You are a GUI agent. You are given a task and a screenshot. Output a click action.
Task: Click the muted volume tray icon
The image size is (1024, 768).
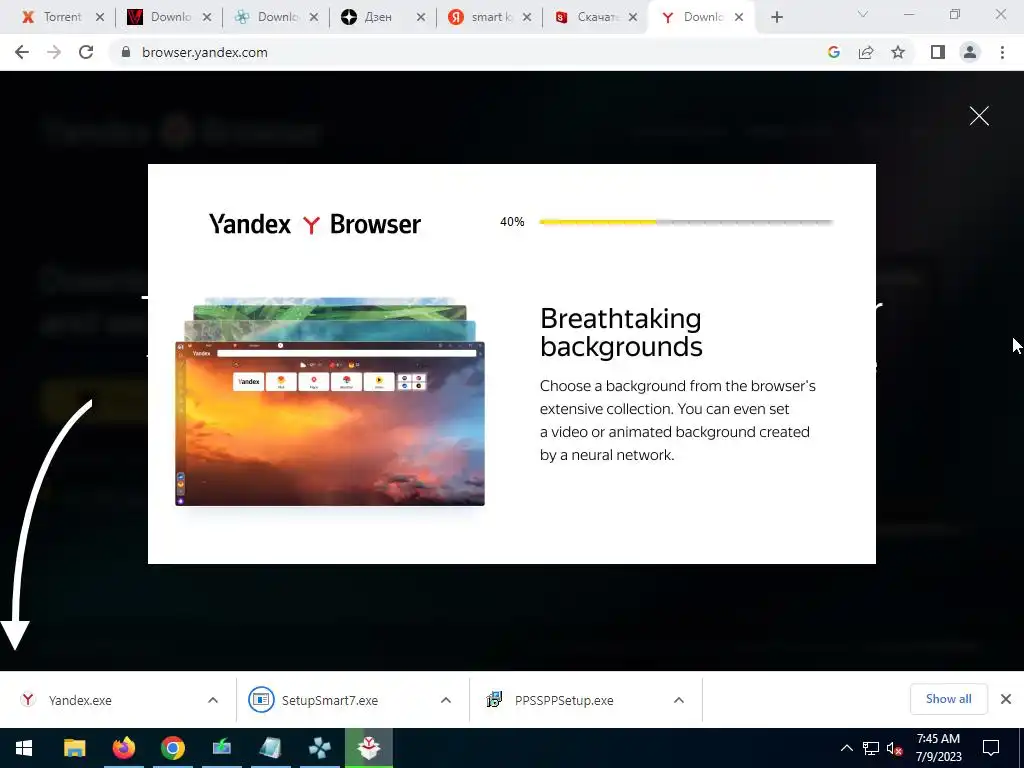(x=895, y=748)
